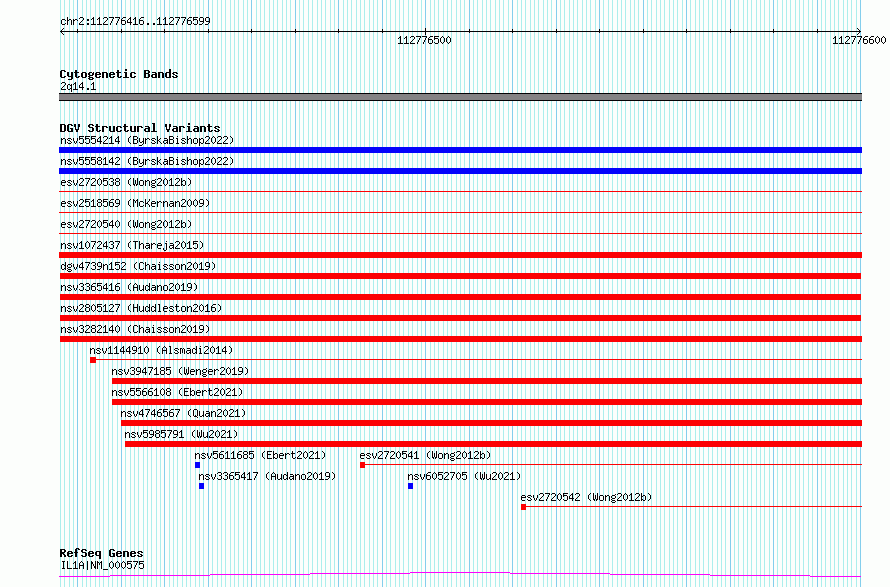Click the 112776600 ruler position label
Image resolution: width=890 pixels, height=587 pixels.
click(859, 40)
